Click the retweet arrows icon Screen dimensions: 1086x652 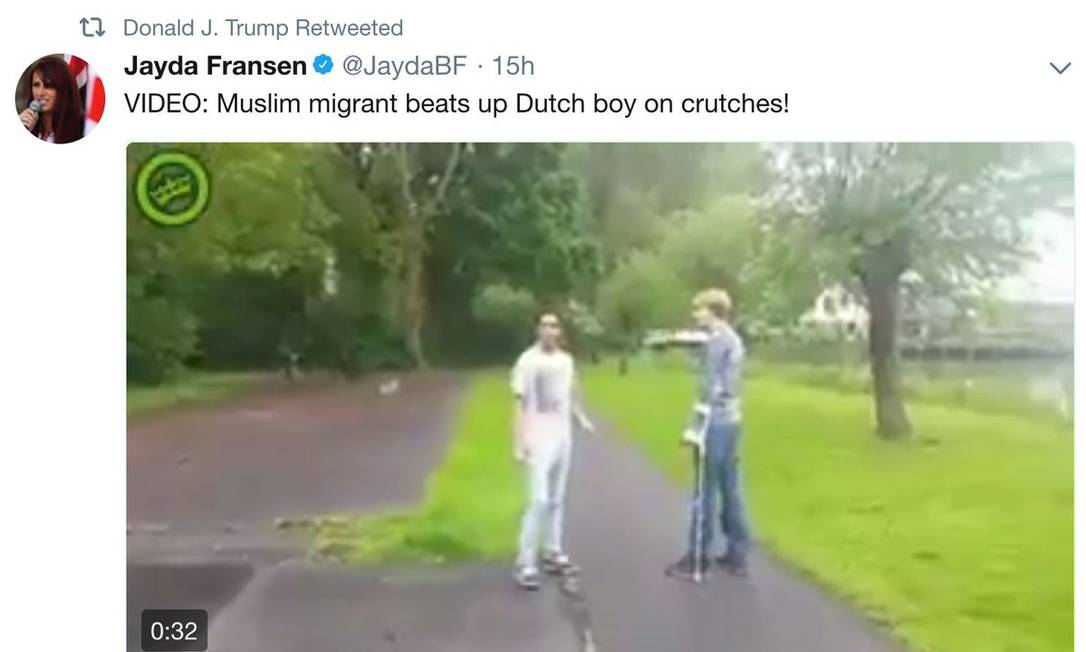pos(92,28)
